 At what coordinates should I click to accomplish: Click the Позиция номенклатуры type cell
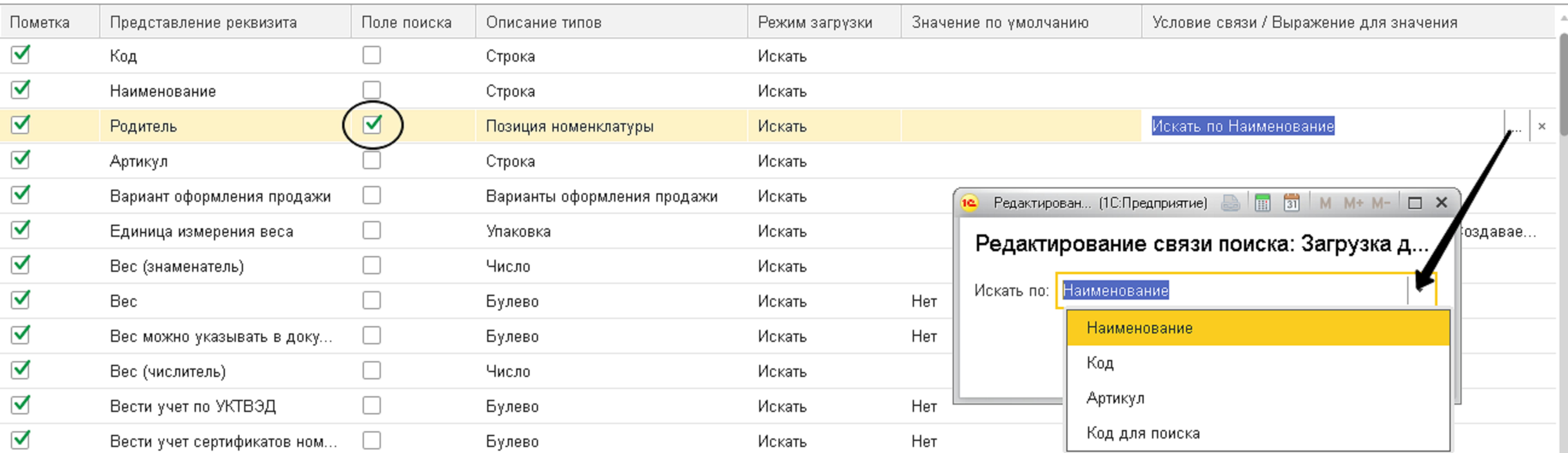pos(612,126)
